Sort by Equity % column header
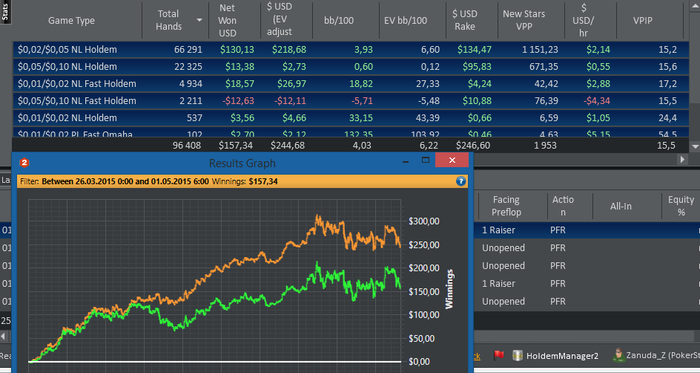This screenshot has height=373, width=700. 681,206
